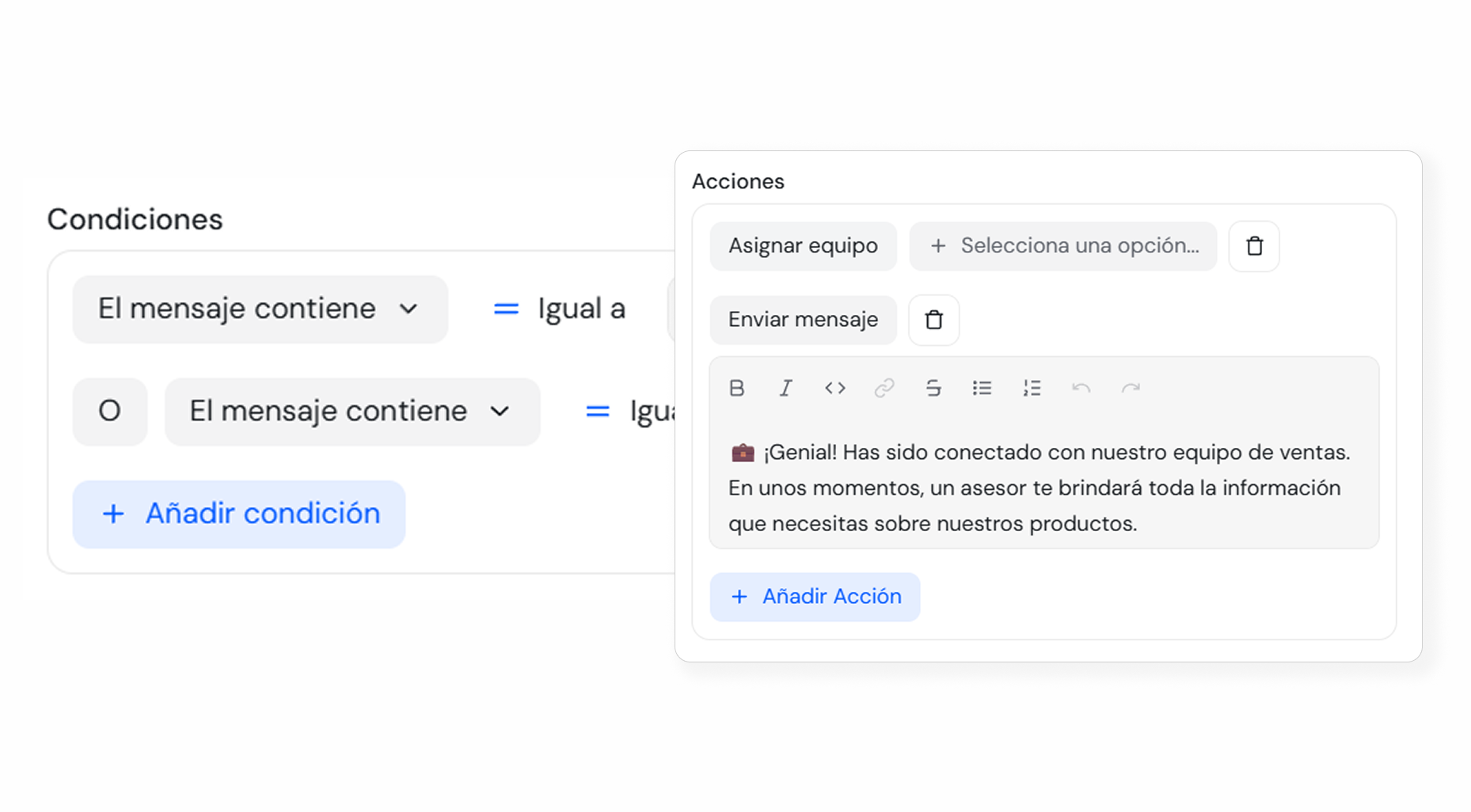The image size is (1471, 812).
Task: Insert a bulleted list
Action: (x=983, y=388)
